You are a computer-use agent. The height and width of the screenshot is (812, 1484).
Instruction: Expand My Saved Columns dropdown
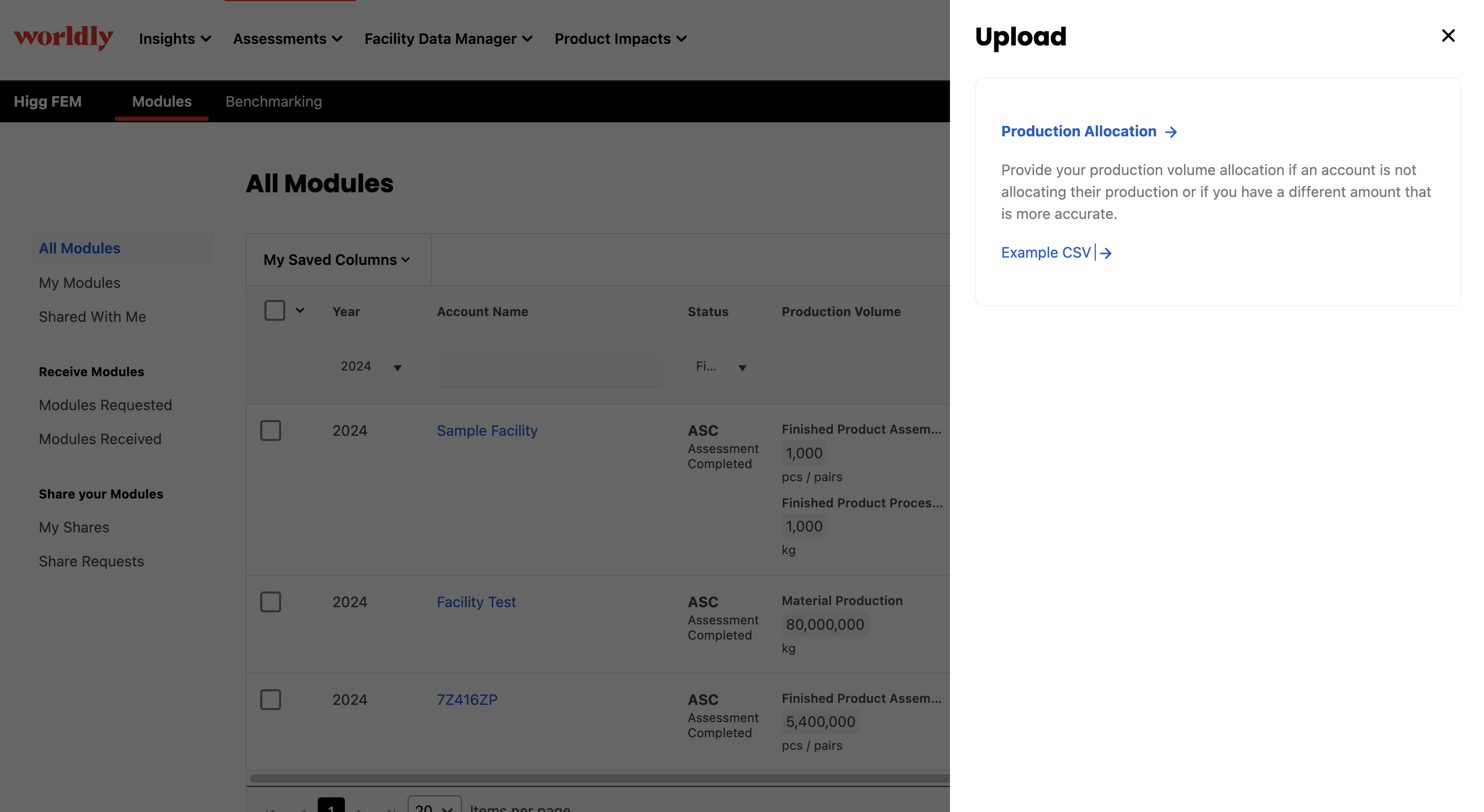337,260
